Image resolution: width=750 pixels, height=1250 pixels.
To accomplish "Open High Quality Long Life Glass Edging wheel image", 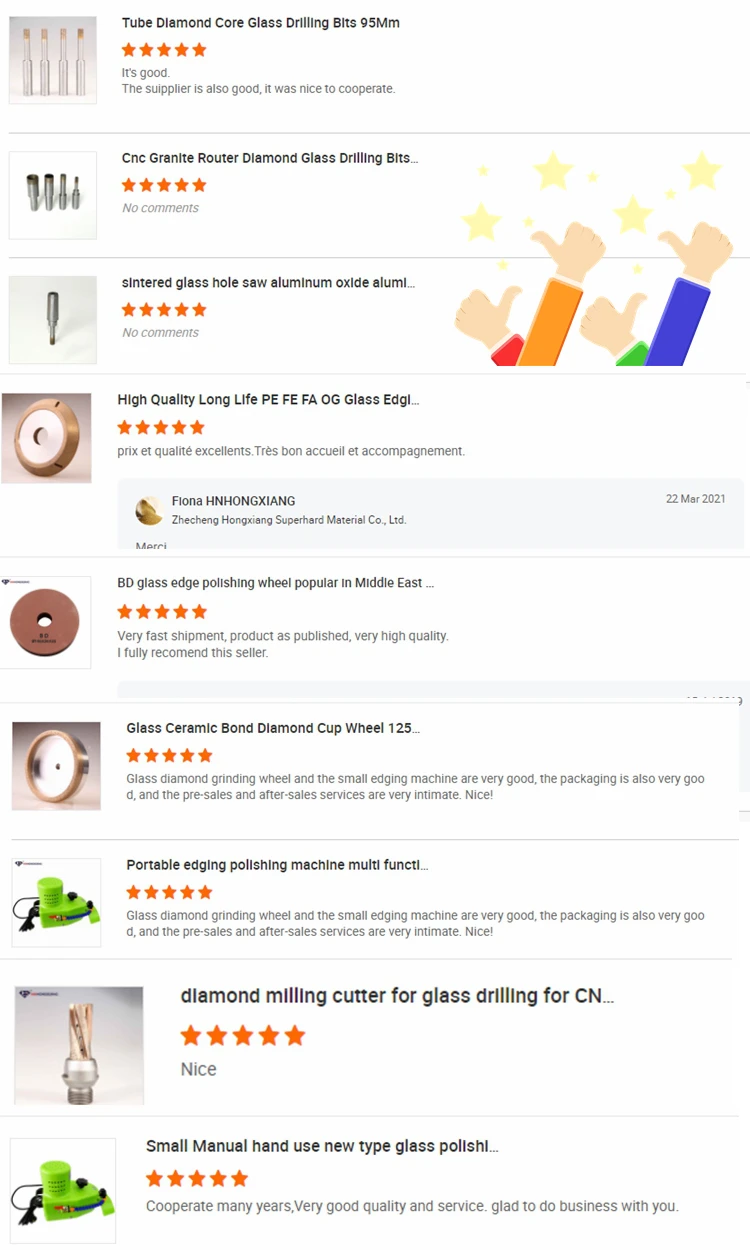I will 46,438.
